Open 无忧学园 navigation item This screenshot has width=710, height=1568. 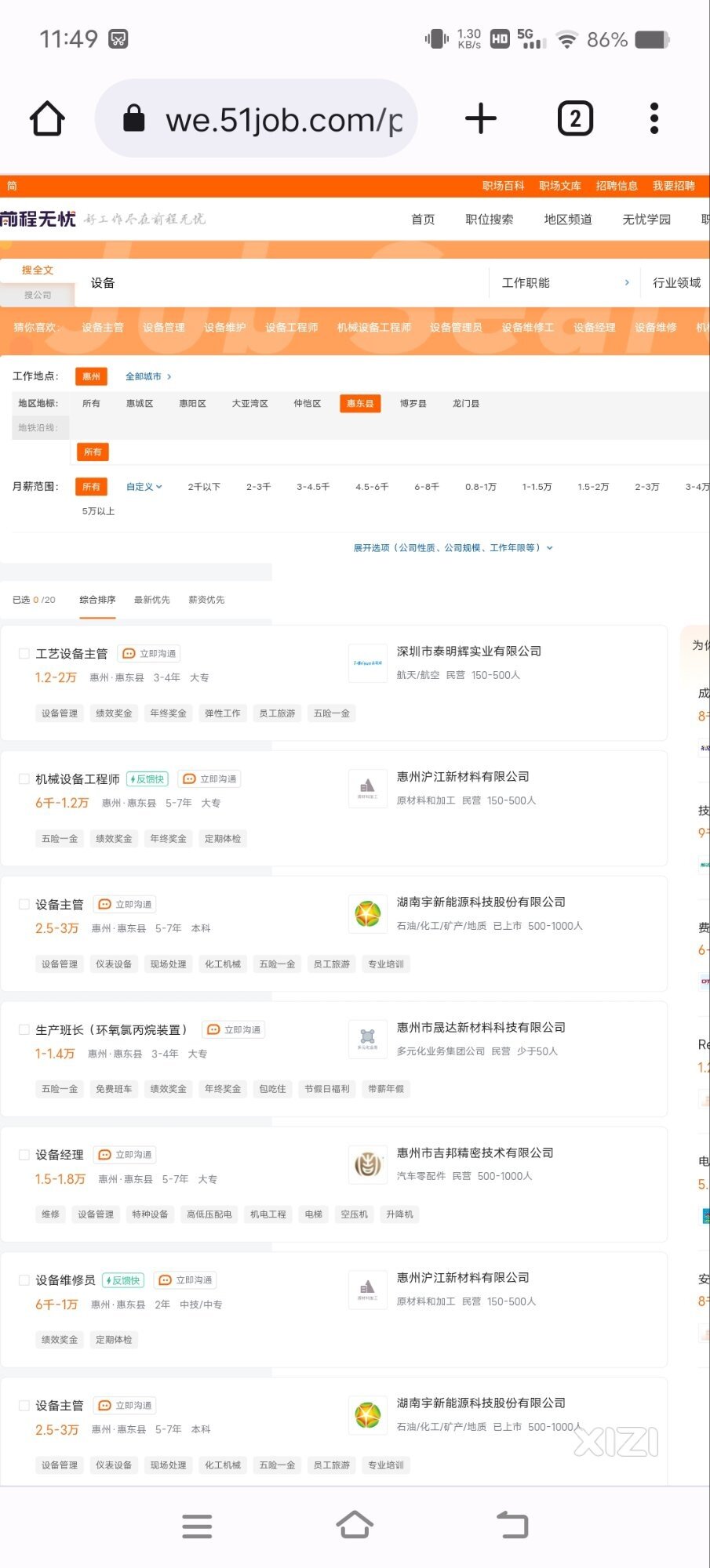646,220
